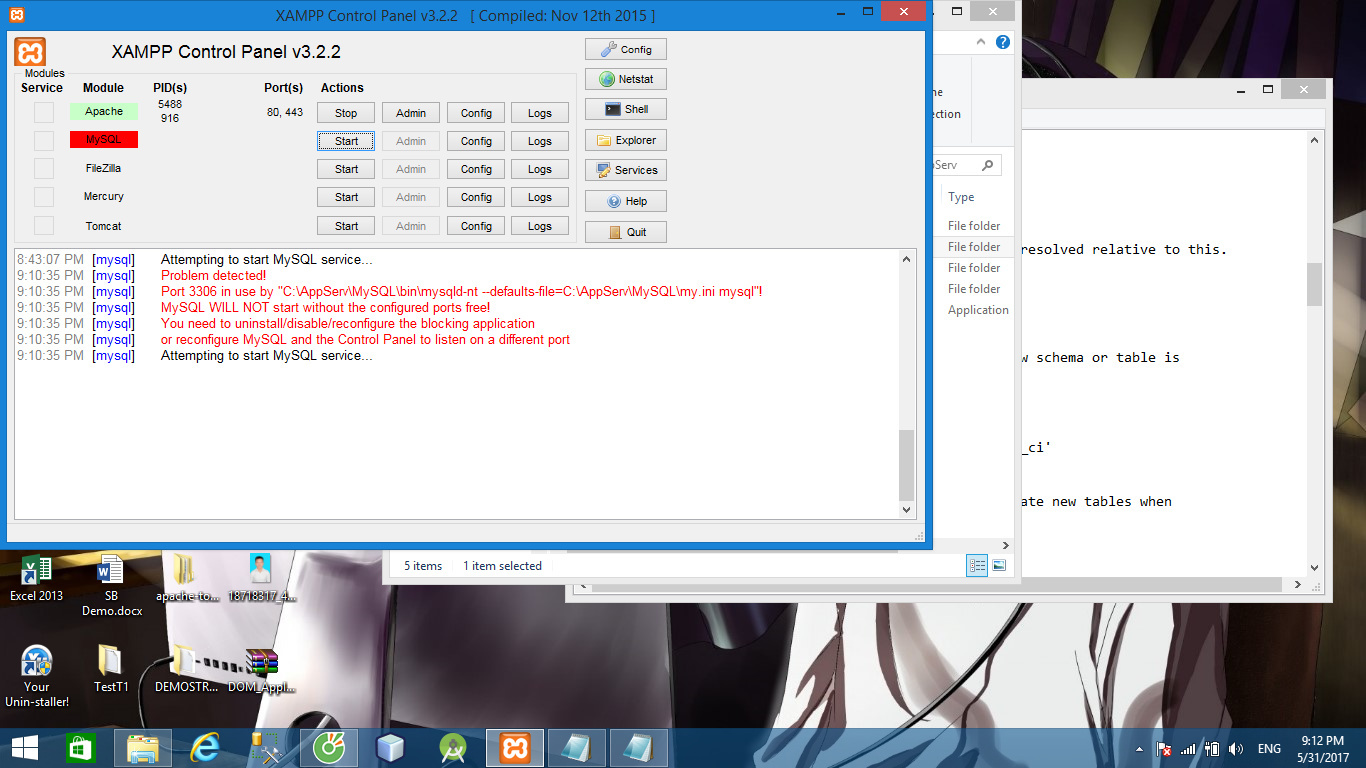This screenshot has height=768, width=1366.
Task: Open Admin for Apache
Action: tap(411, 113)
